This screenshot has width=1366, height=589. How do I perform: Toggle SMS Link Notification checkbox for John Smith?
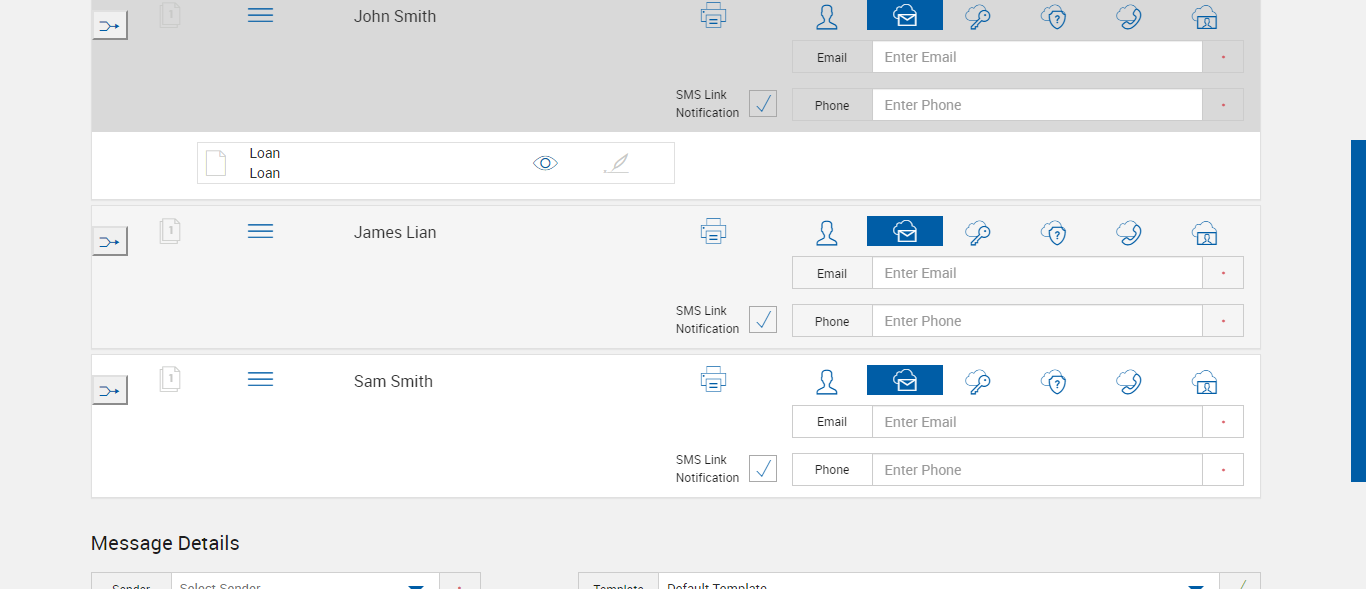763,103
